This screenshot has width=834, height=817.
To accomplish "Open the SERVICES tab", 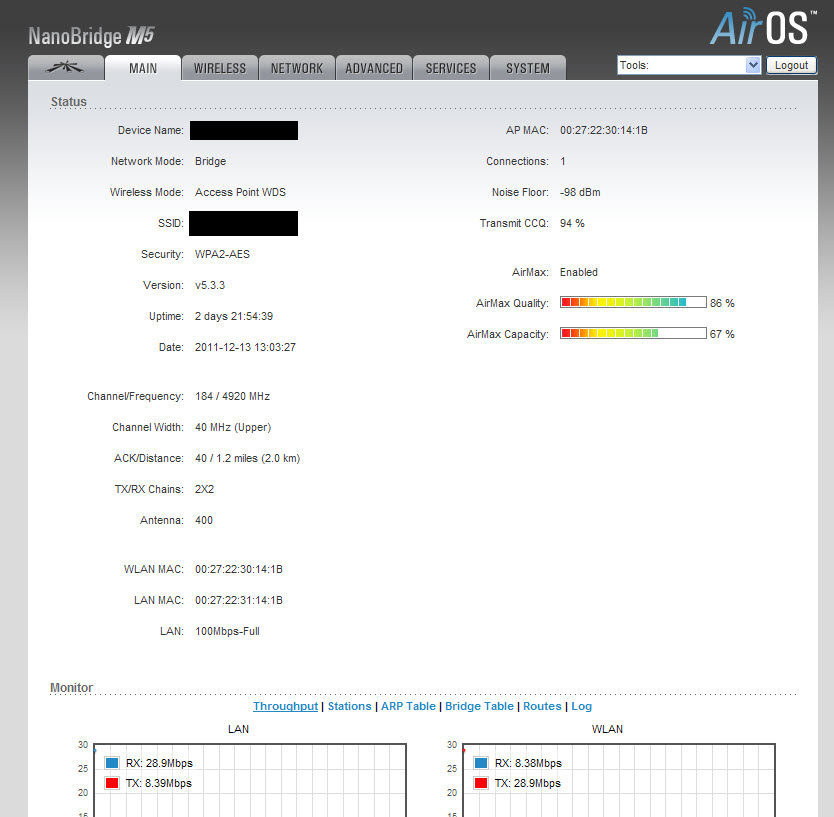I will click(451, 68).
